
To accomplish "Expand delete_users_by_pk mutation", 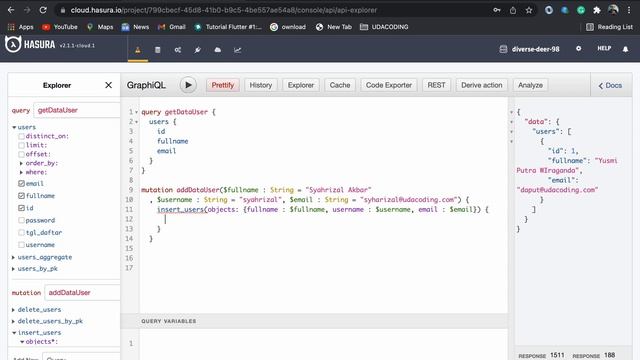I will point(13,321).
